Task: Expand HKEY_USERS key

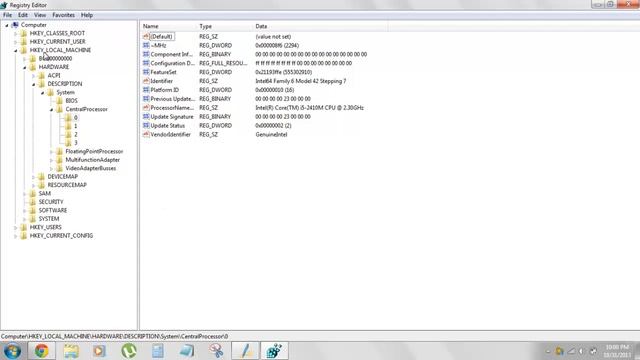Action: click(16, 227)
